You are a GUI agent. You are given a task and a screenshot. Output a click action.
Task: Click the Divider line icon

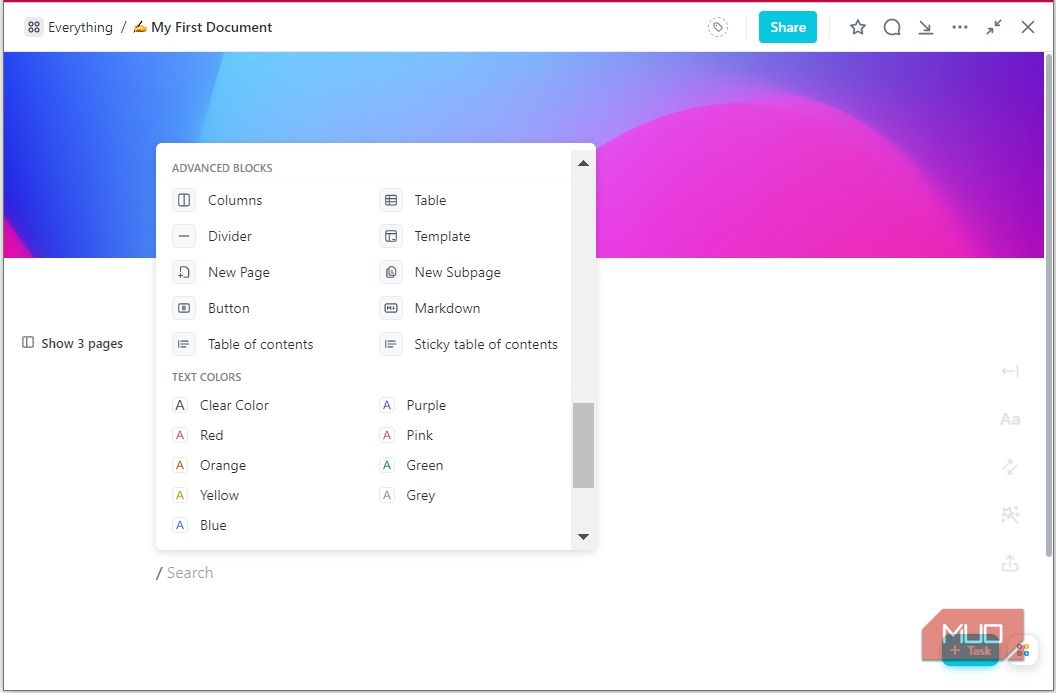pyautogui.click(x=184, y=236)
